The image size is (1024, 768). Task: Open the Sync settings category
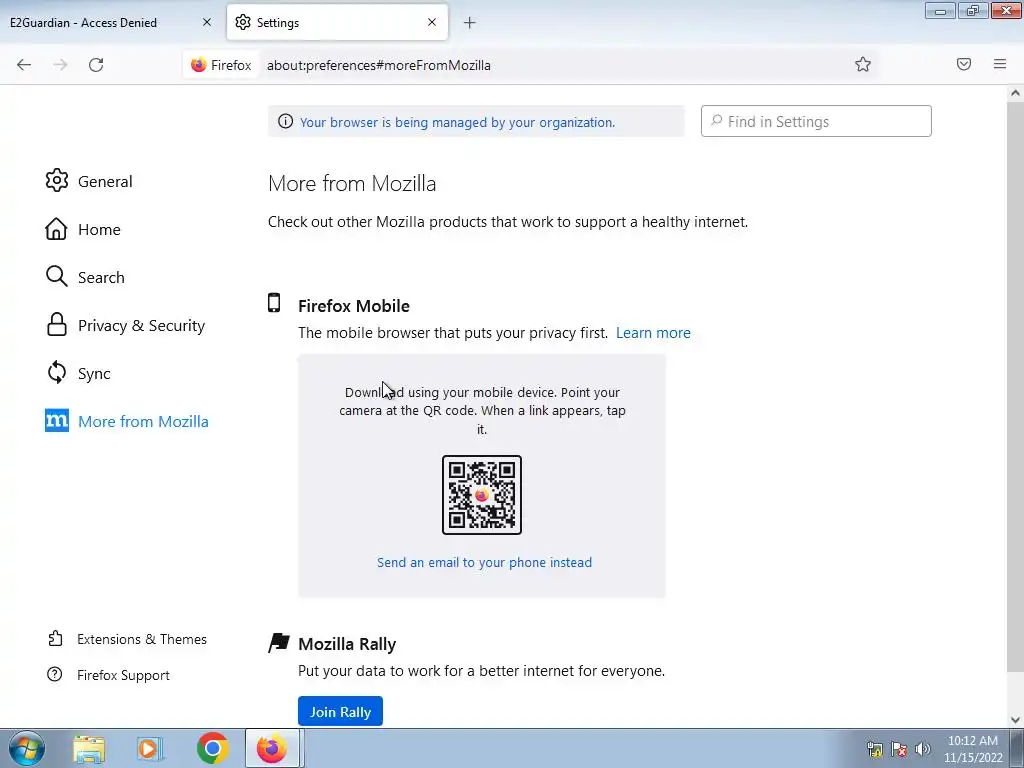pyautogui.click(x=78, y=373)
